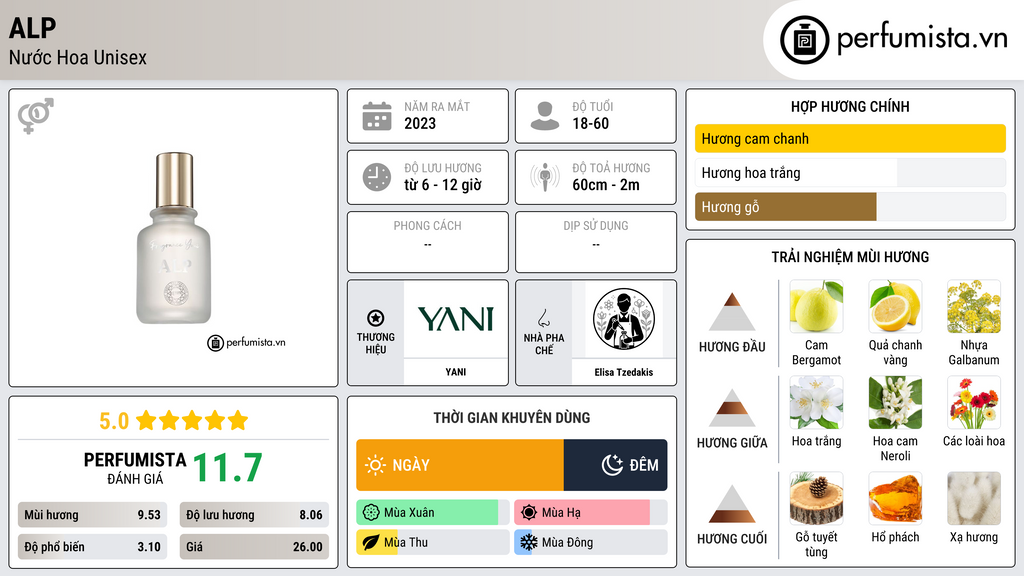The image size is (1024, 576).
Task: Click the Hương gỗ accord bar
Action: (850, 207)
